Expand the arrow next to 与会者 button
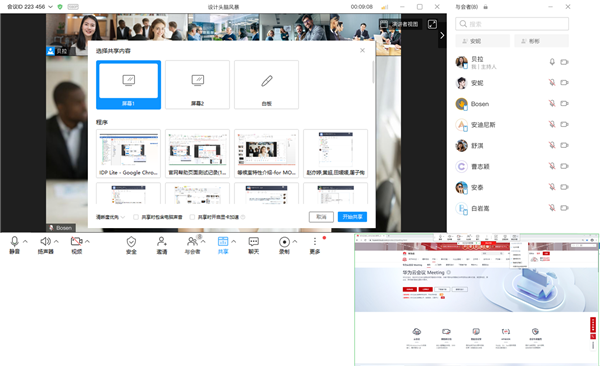The image size is (600, 366). (203, 242)
